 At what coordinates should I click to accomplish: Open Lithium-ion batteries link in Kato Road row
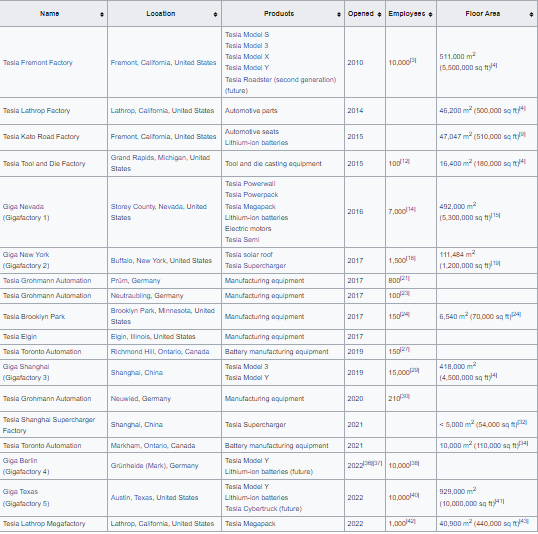point(256,143)
